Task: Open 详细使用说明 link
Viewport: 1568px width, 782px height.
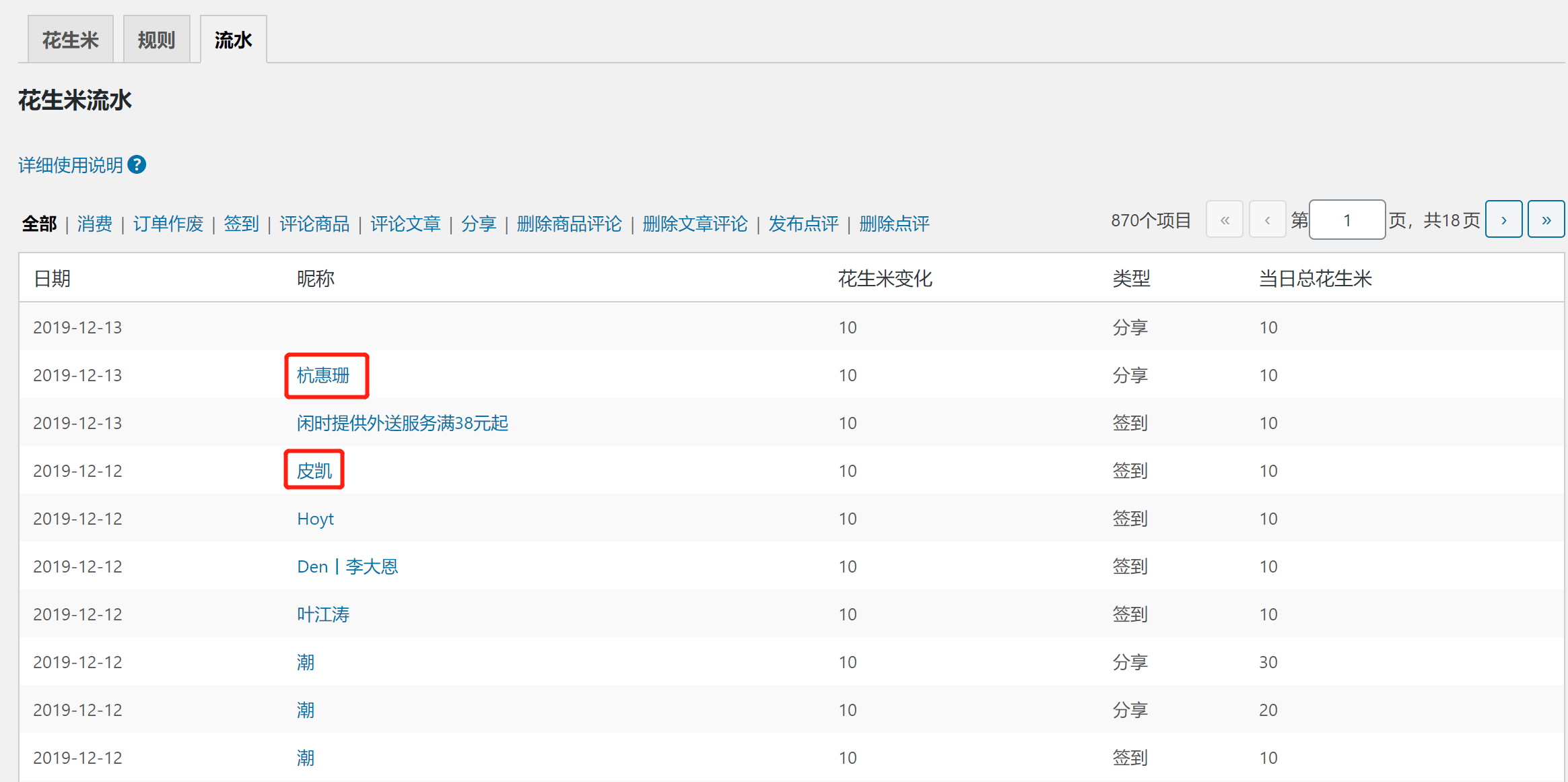Action: point(71,165)
